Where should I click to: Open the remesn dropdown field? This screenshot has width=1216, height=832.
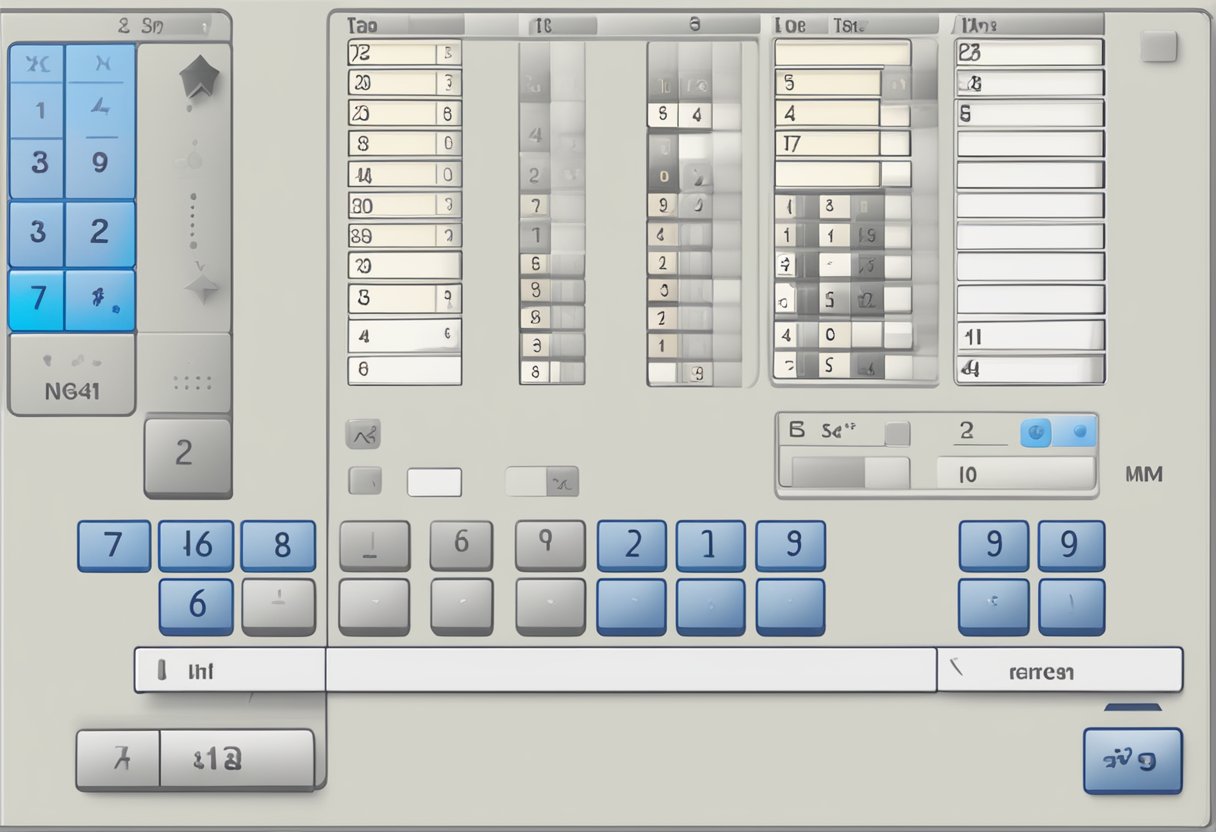[1058, 670]
